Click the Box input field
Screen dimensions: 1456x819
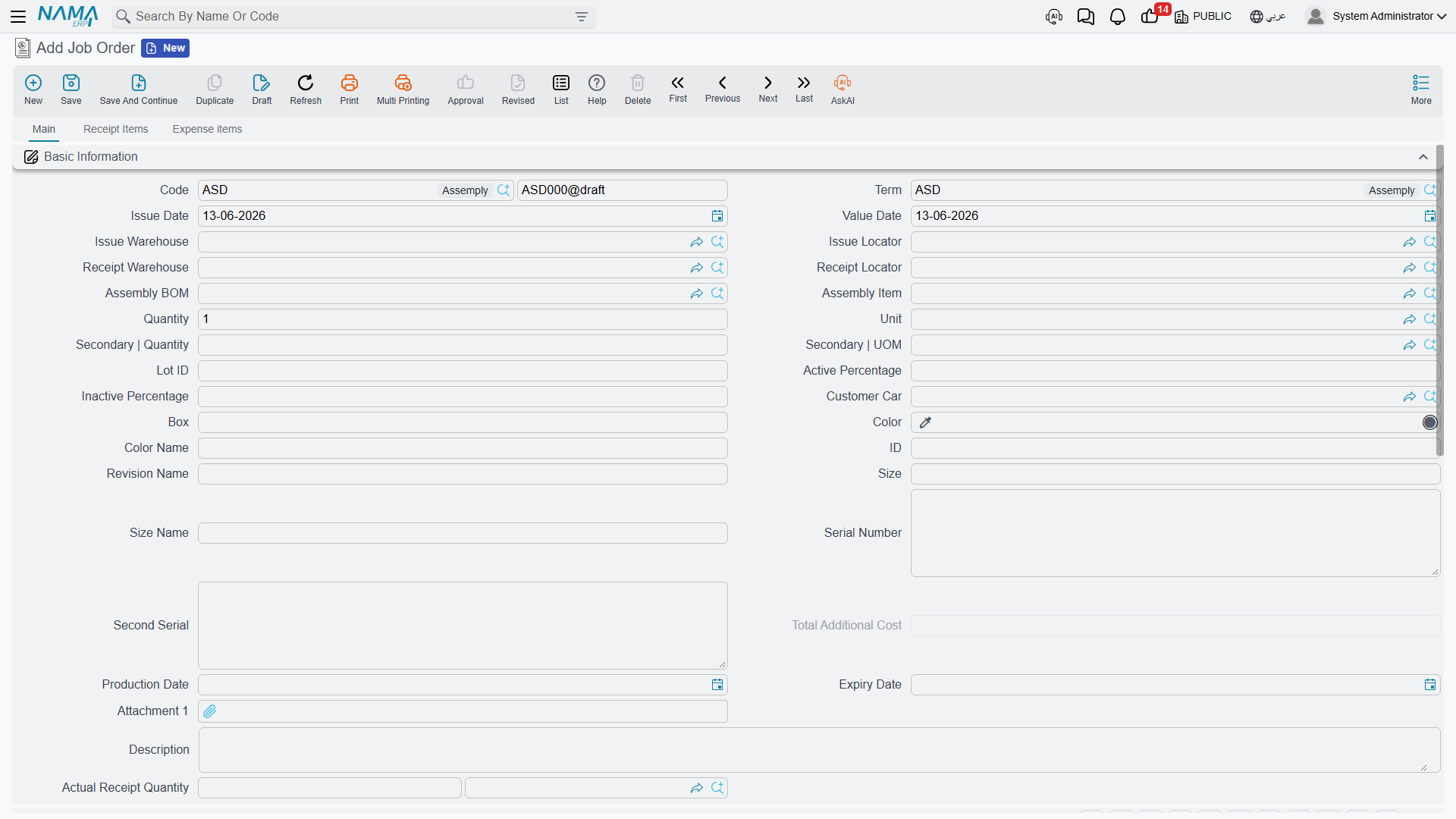pos(463,422)
